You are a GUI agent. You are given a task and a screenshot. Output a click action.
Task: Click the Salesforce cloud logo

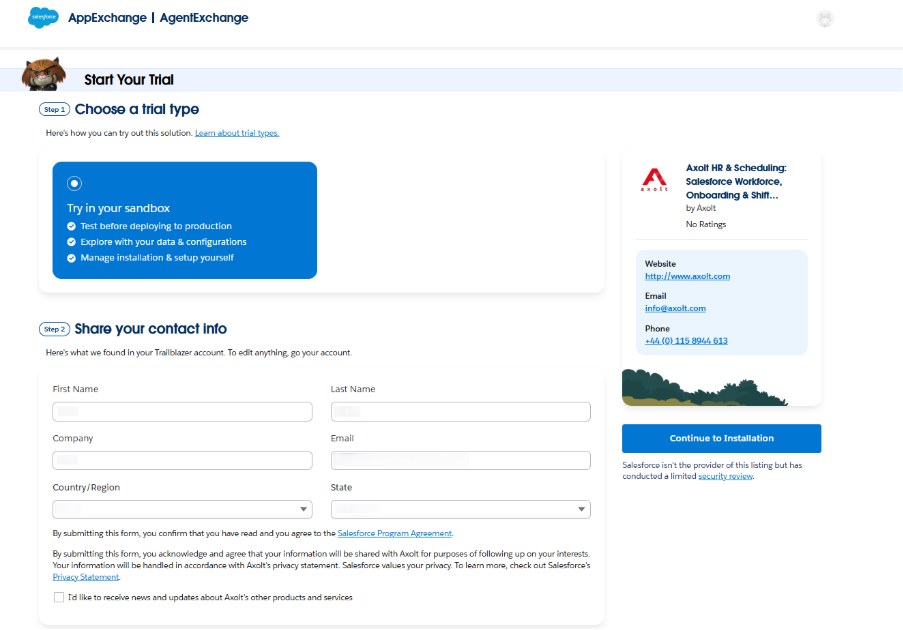coord(43,18)
